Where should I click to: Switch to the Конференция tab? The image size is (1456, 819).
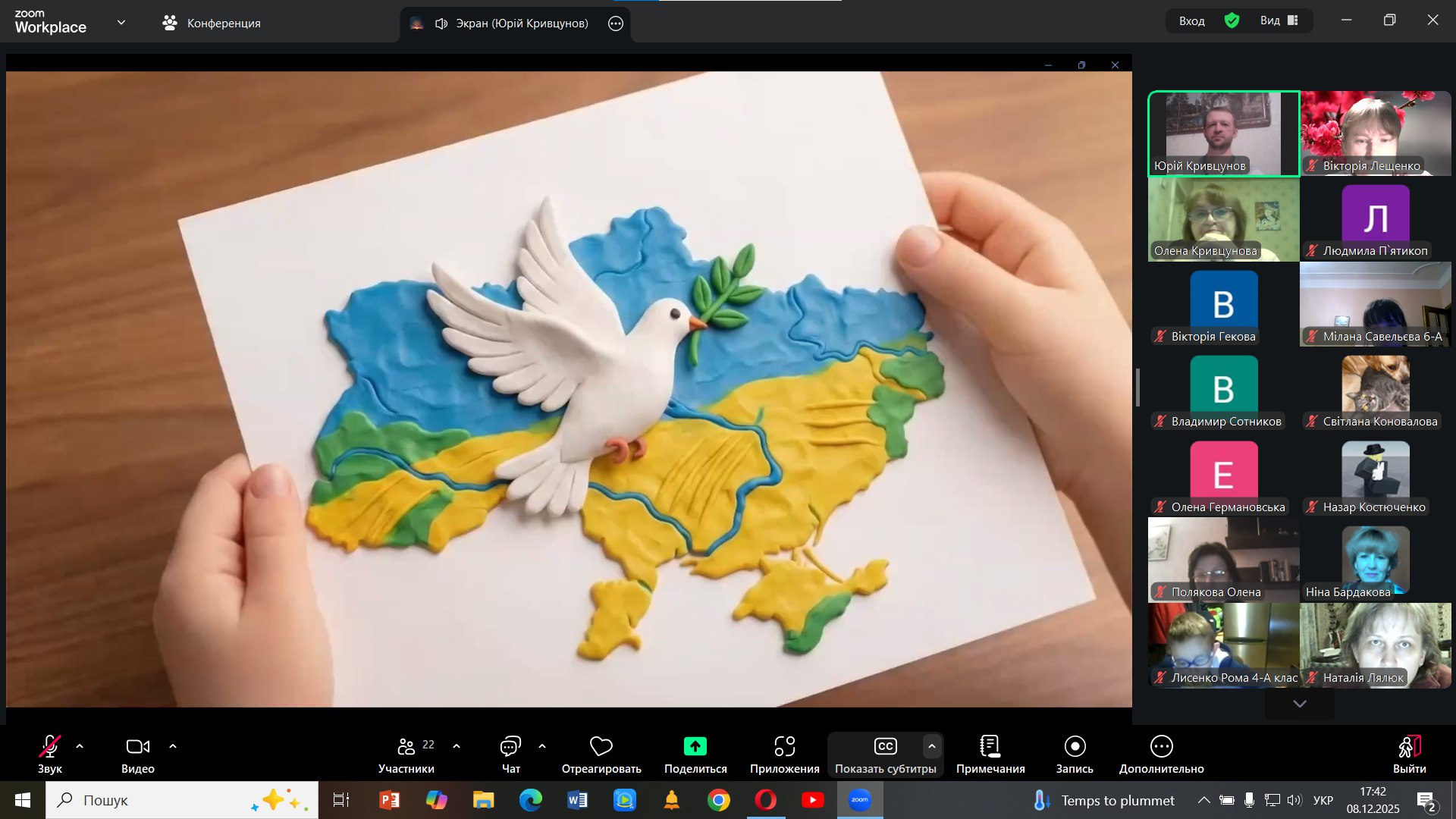point(212,24)
